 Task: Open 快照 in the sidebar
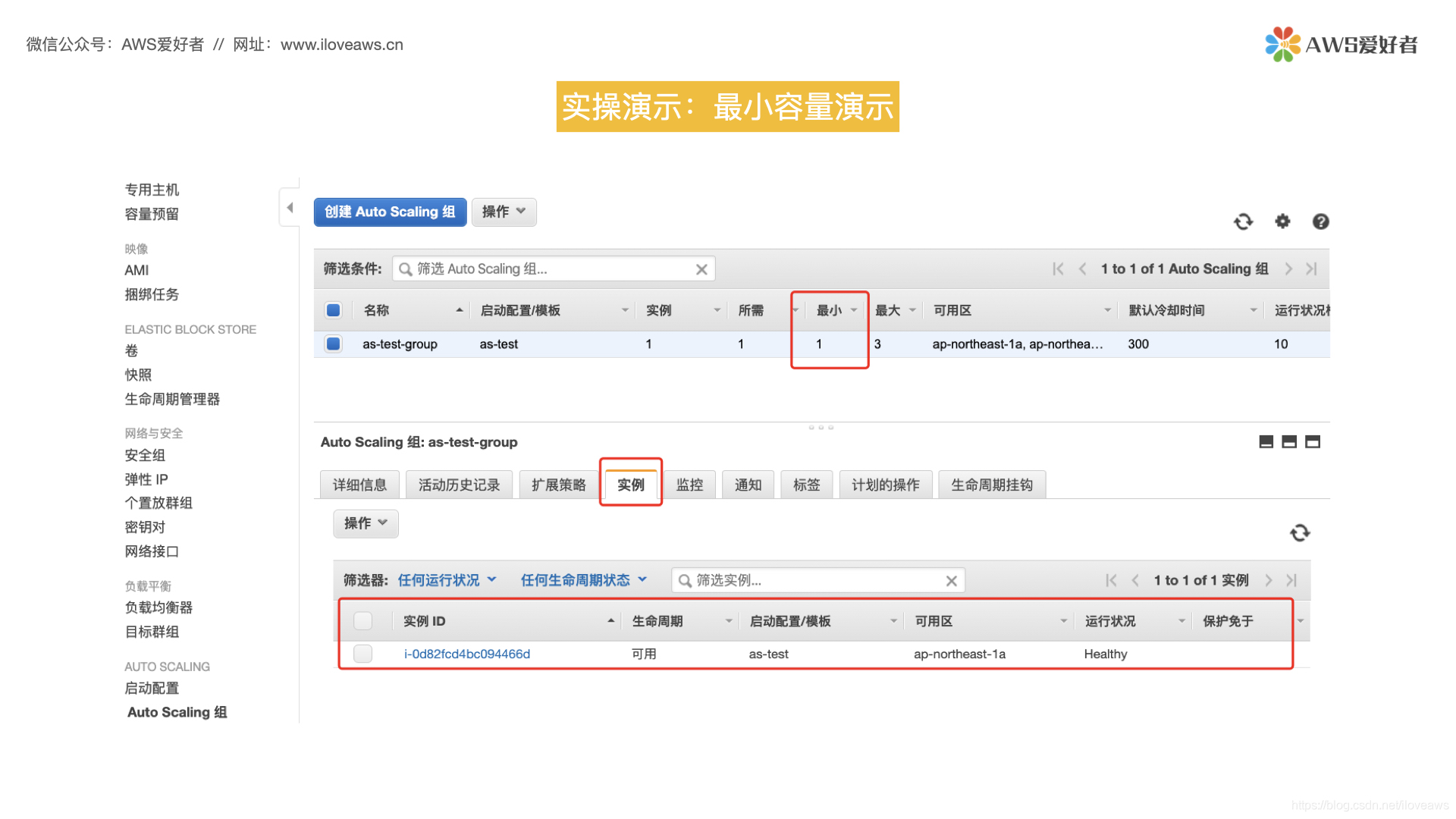(138, 375)
